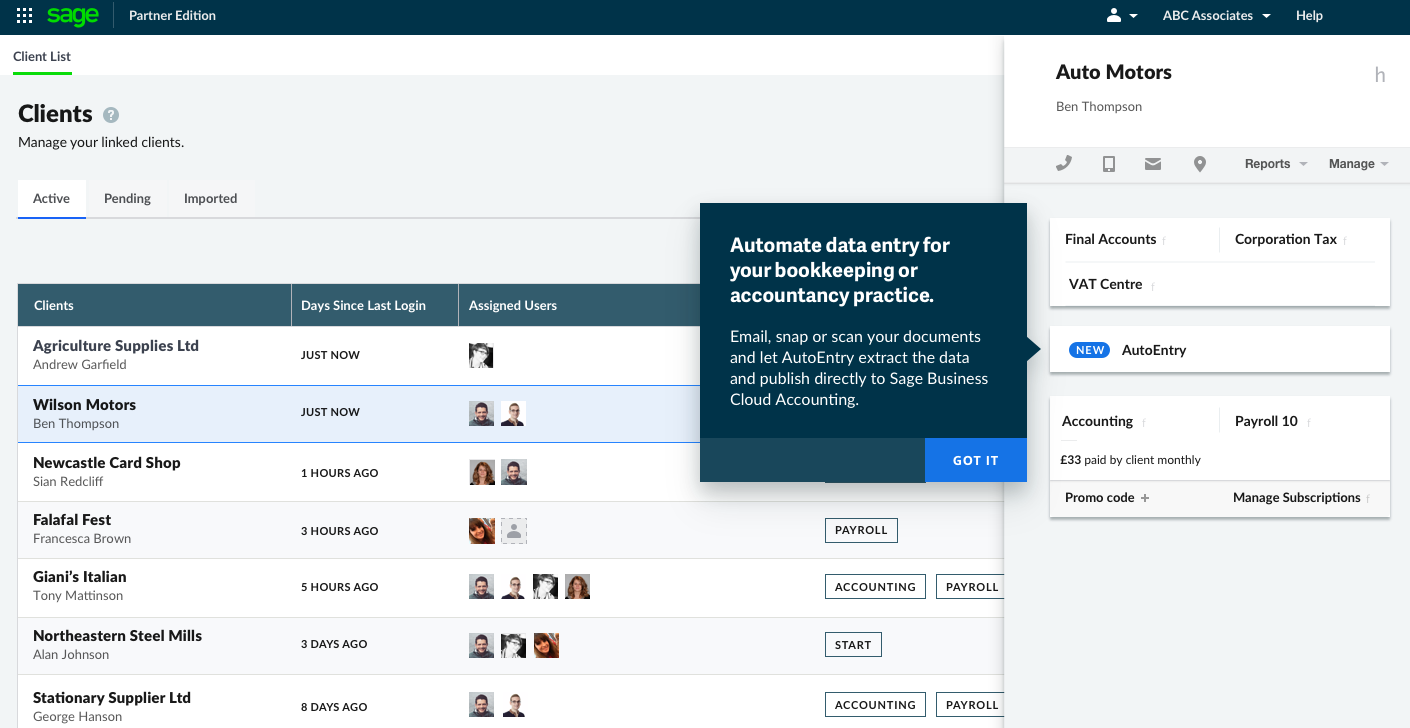Screen dimensions: 1410x728
Task: Expand the Manage dropdown menu
Action: pos(1358,164)
